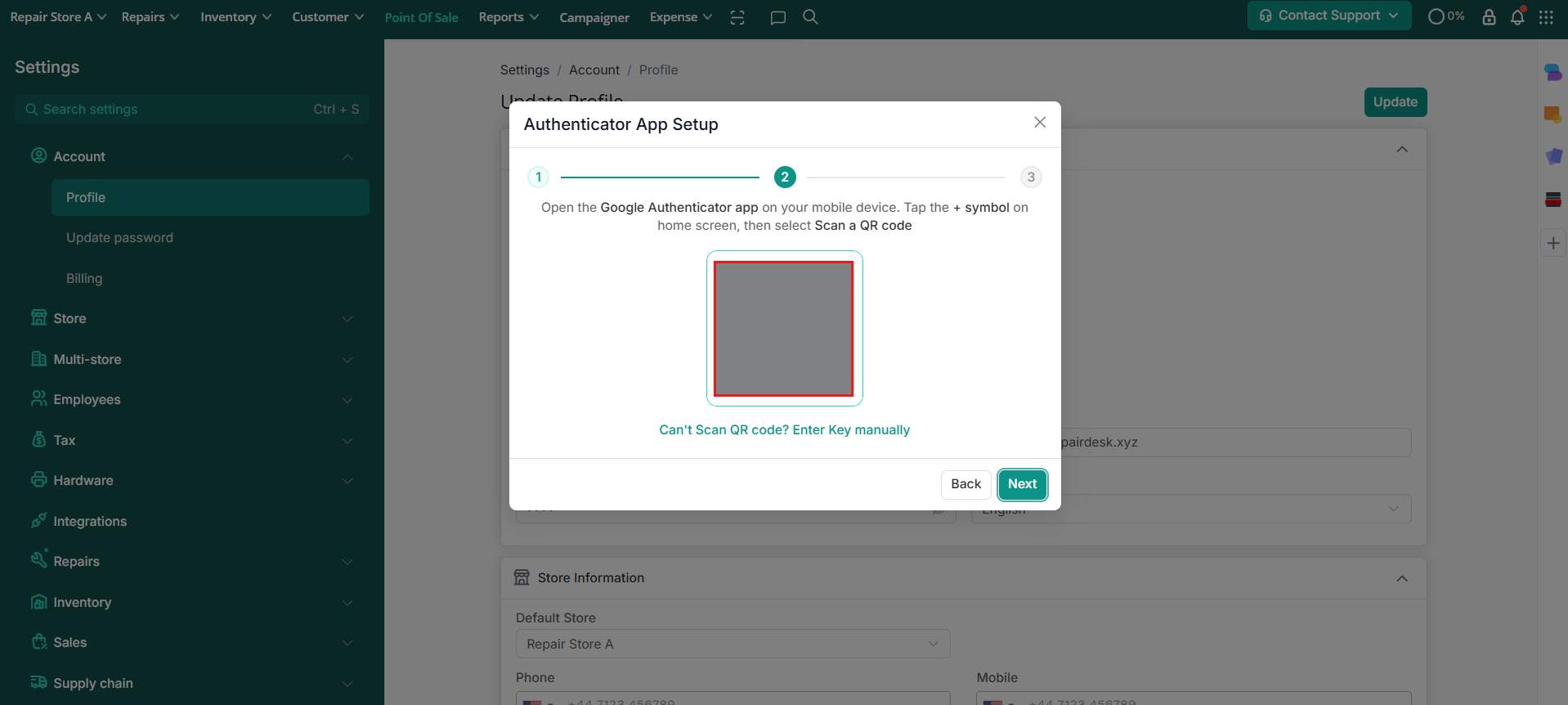The height and width of the screenshot is (705, 1568).
Task: Click the Next button
Action: coord(1022,484)
